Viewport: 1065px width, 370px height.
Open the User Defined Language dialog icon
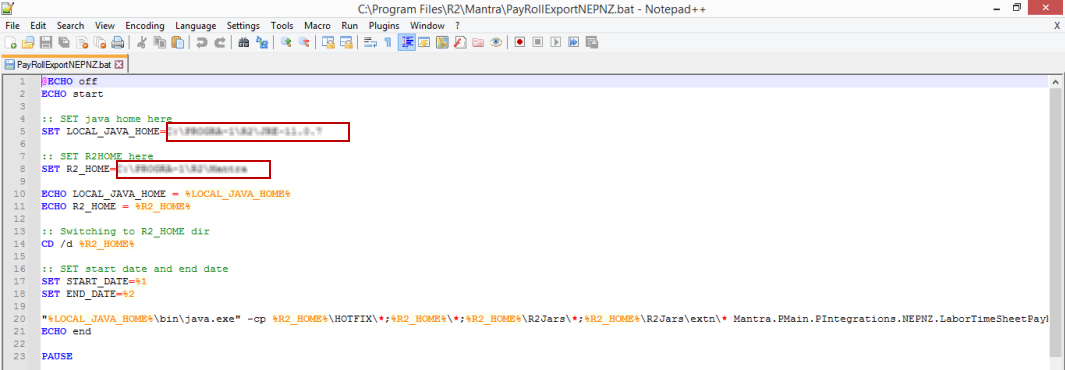pyautogui.click(x=425, y=43)
